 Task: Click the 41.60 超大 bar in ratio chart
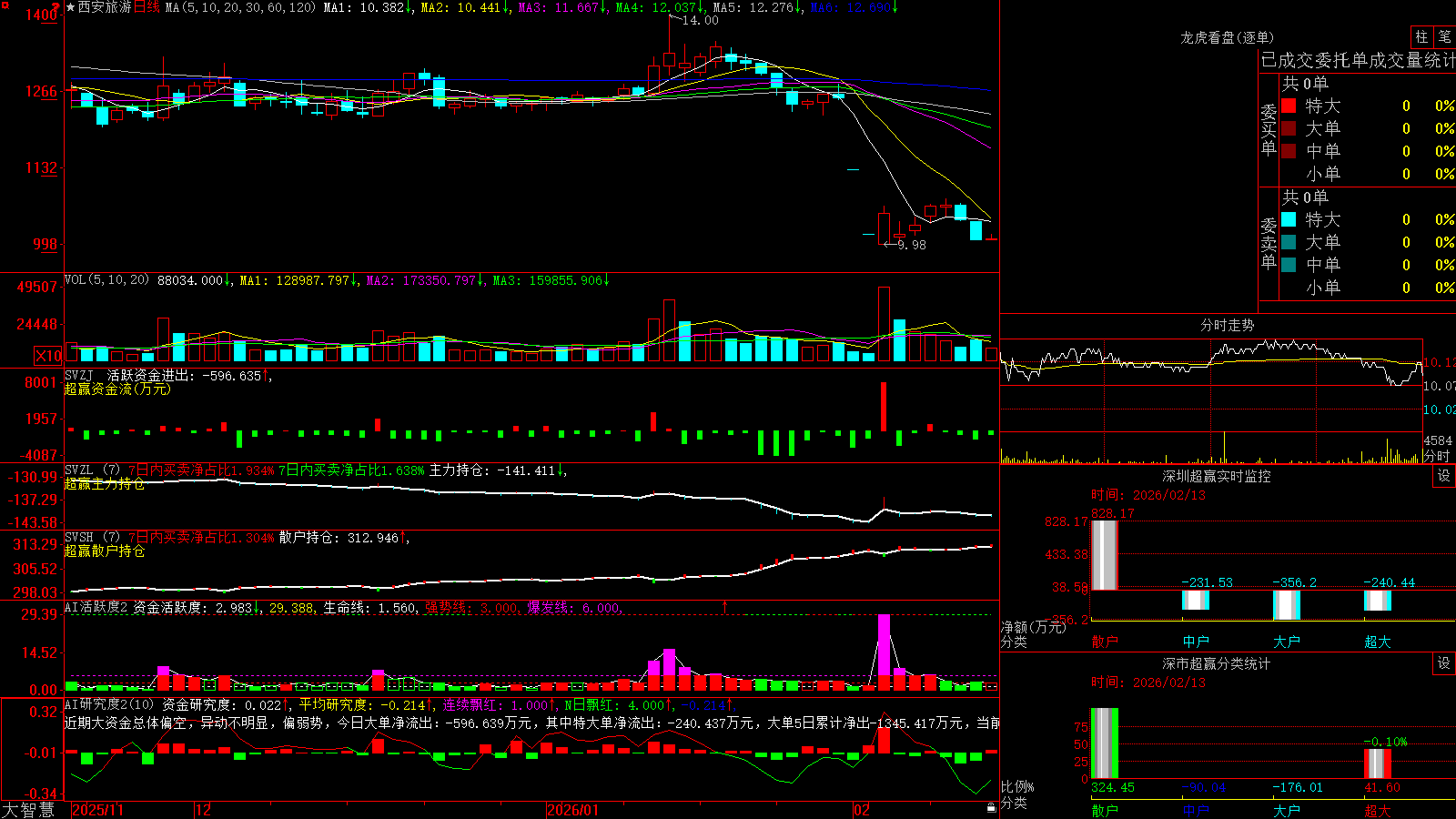(1378, 764)
